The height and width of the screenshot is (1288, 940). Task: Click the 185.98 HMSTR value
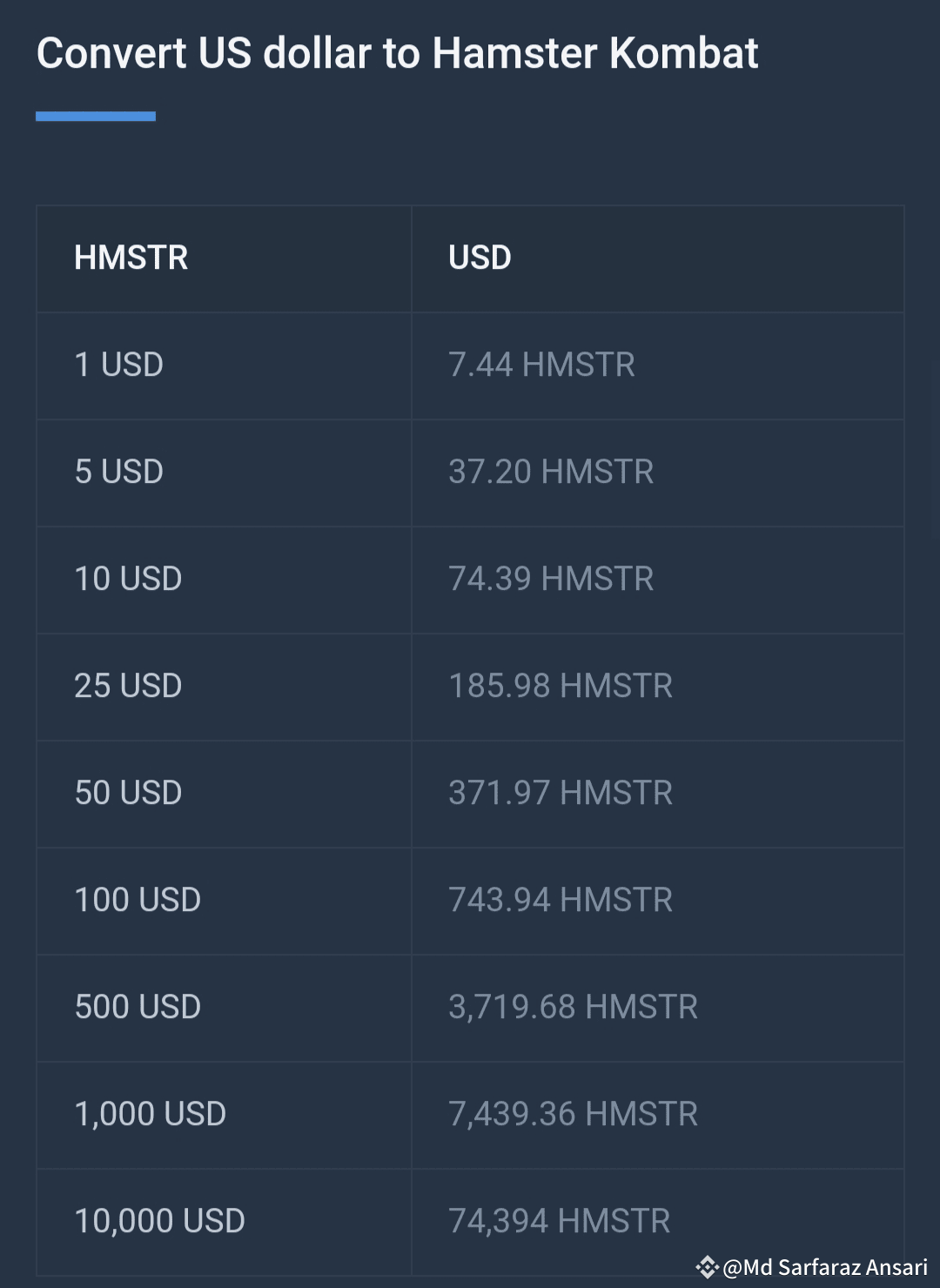[561, 686]
